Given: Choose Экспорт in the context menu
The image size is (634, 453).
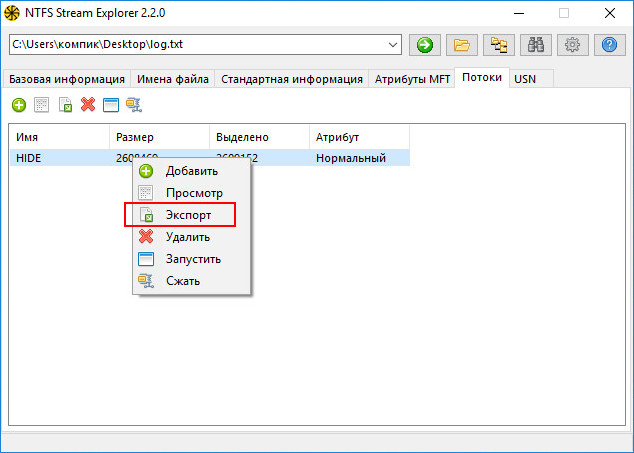Looking at the screenshot, I should [x=192, y=215].
